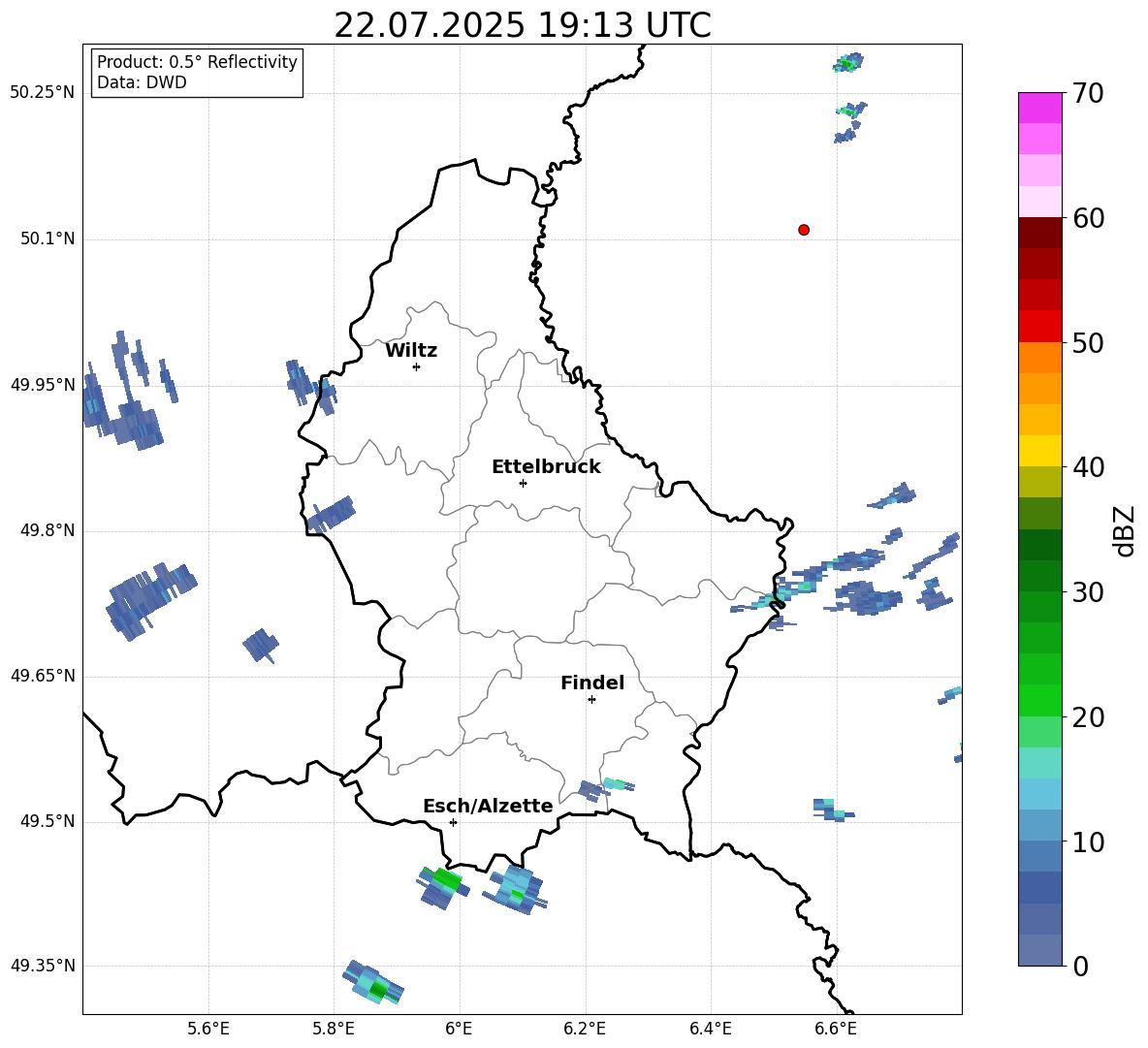Select the Wiltz city label
This screenshot has height=1048, width=1148.
411,351
